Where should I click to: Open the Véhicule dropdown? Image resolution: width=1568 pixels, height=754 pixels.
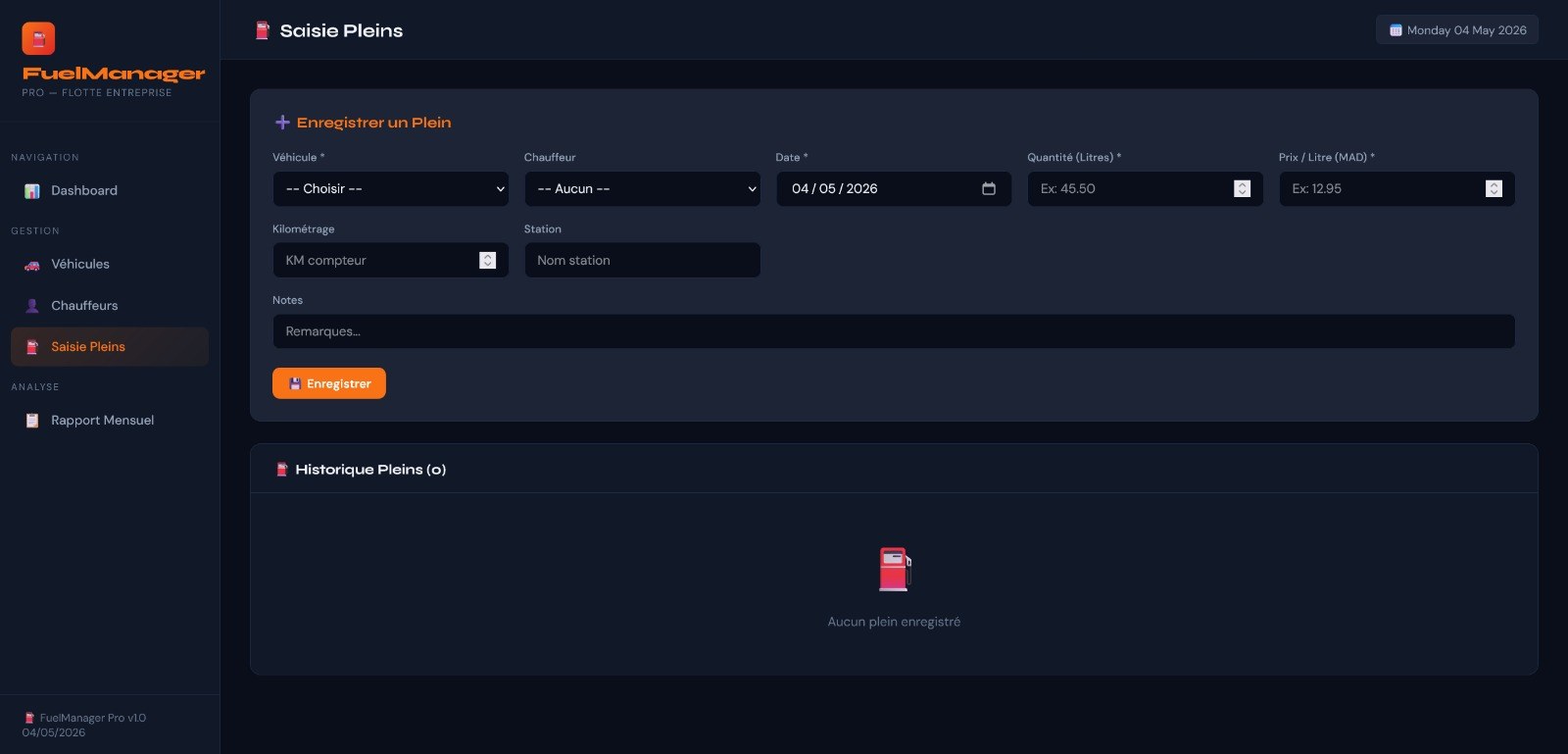(x=390, y=188)
